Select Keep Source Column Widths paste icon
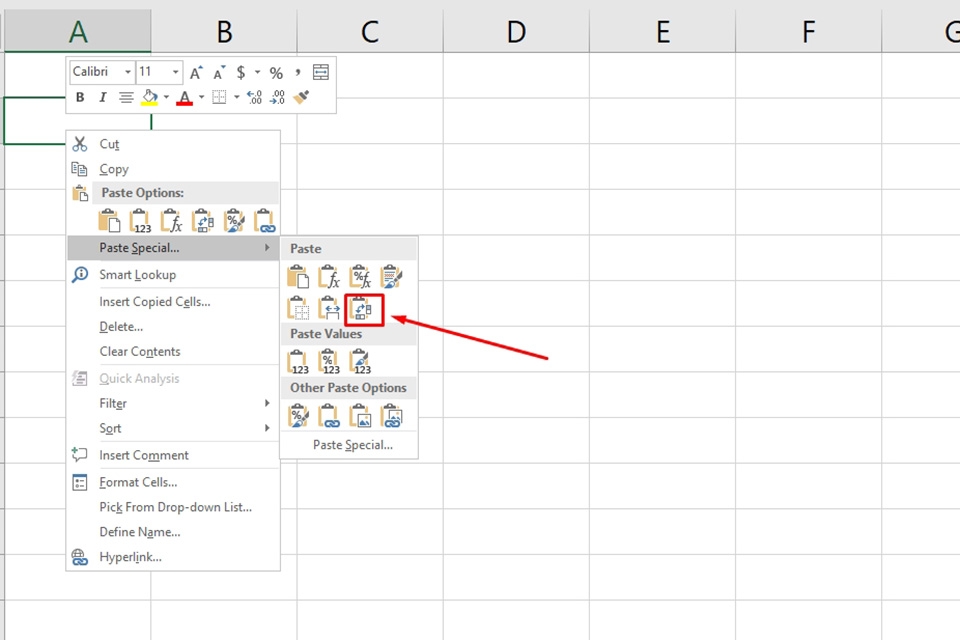 point(329,309)
